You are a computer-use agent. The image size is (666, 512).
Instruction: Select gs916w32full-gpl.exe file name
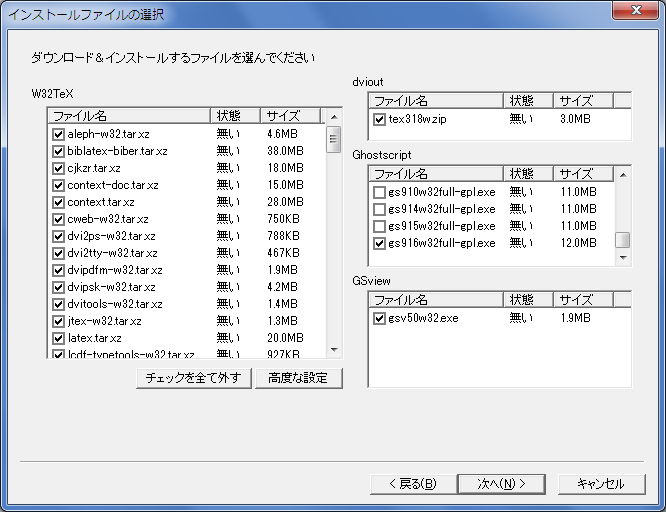click(x=442, y=243)
